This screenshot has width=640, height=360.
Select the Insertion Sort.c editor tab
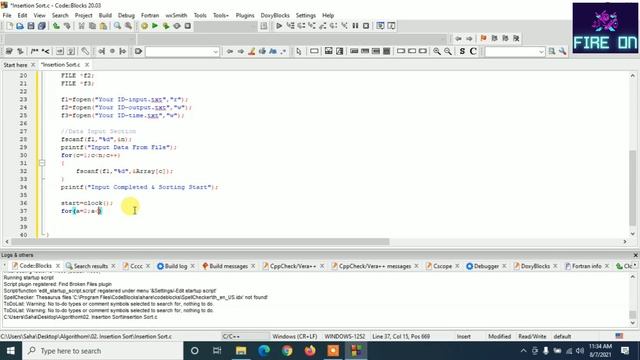[x=61, y=65]
